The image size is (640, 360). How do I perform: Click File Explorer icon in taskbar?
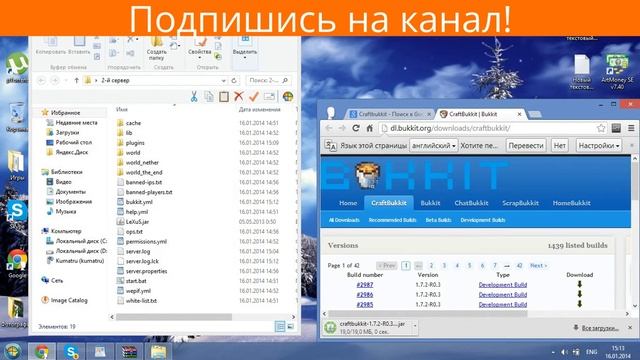click(158, 351)
